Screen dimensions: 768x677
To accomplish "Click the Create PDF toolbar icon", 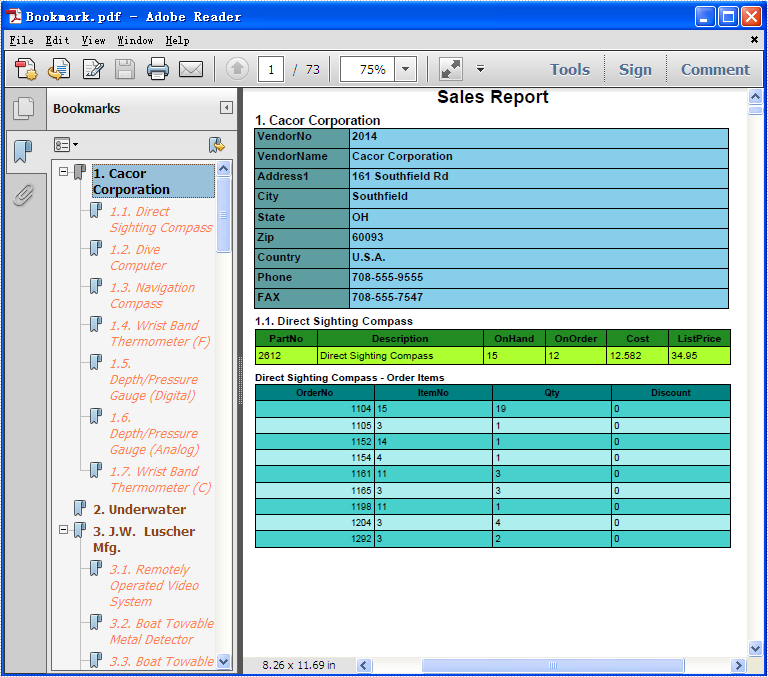I will point(26,69).
